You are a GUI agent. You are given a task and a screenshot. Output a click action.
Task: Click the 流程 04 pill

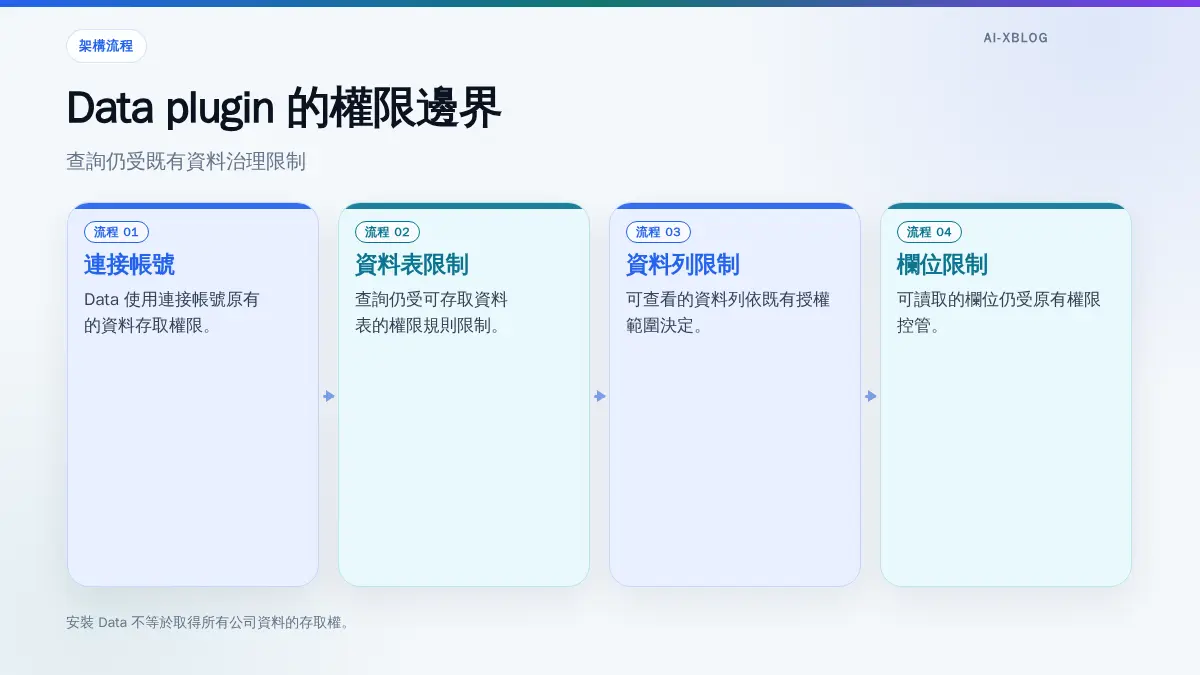click(x=929, y=232)
